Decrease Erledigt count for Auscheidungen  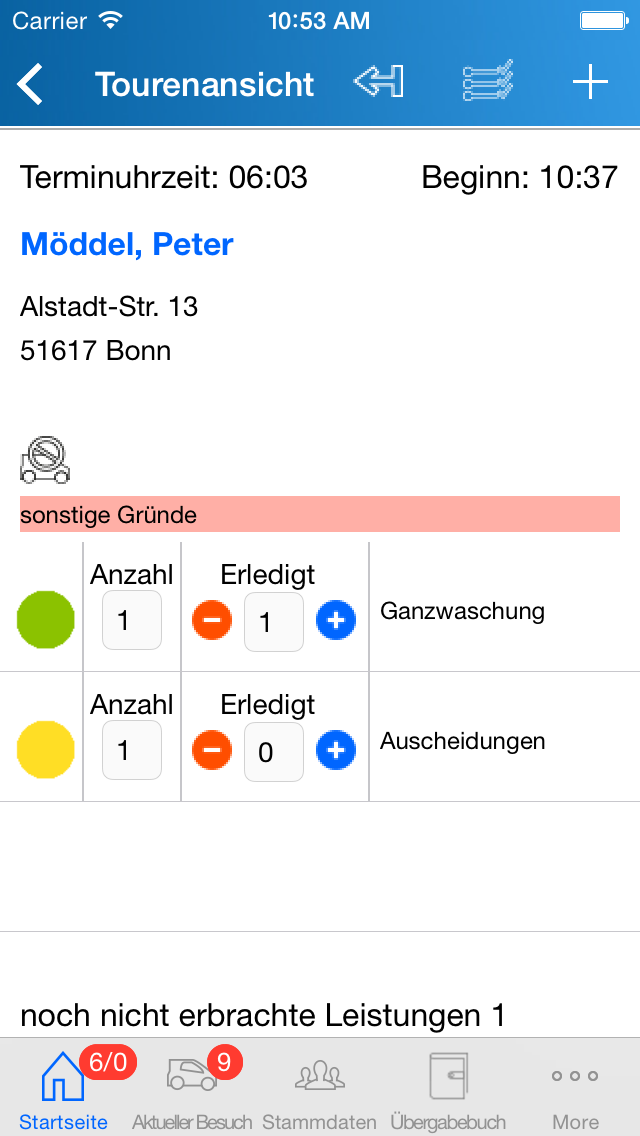coord(212,750)
